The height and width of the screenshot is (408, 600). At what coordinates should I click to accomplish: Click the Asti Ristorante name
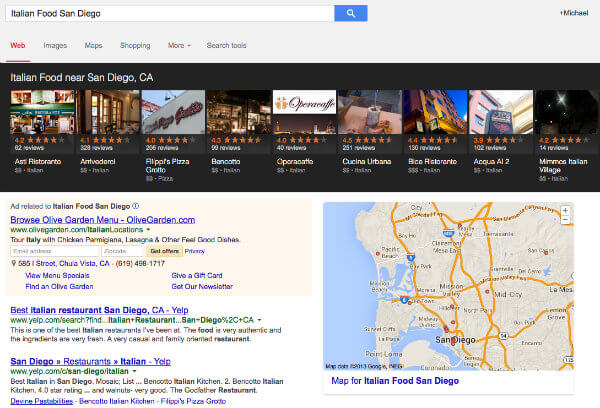[38, 162]
